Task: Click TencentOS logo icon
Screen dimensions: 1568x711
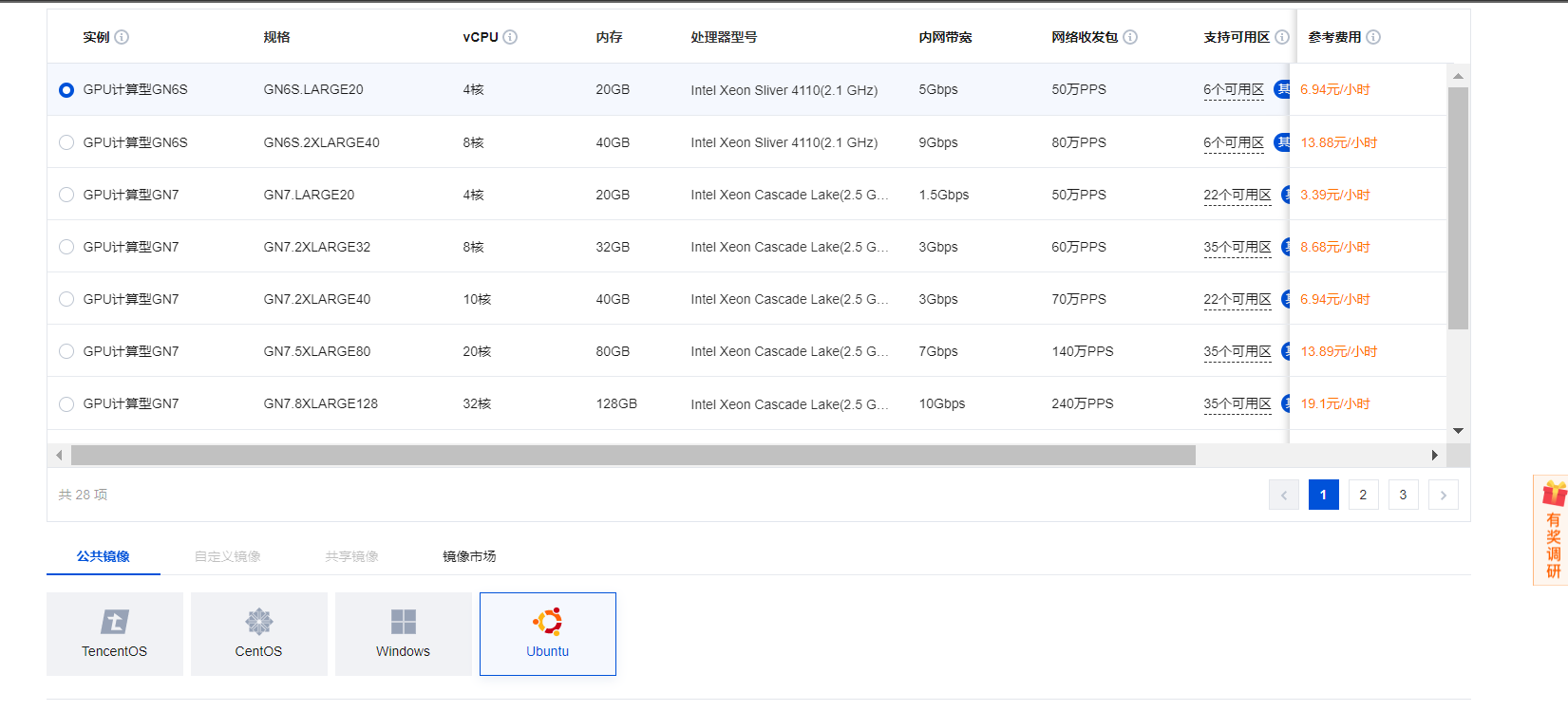Action: (x=115, y=622)
